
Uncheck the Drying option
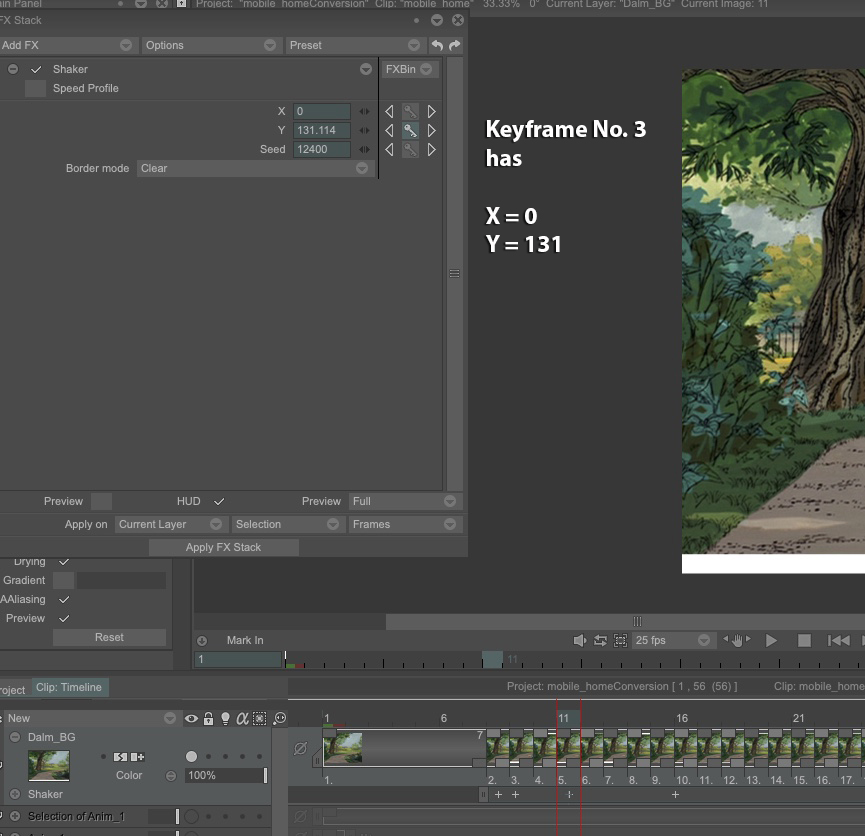pos(64,562)
